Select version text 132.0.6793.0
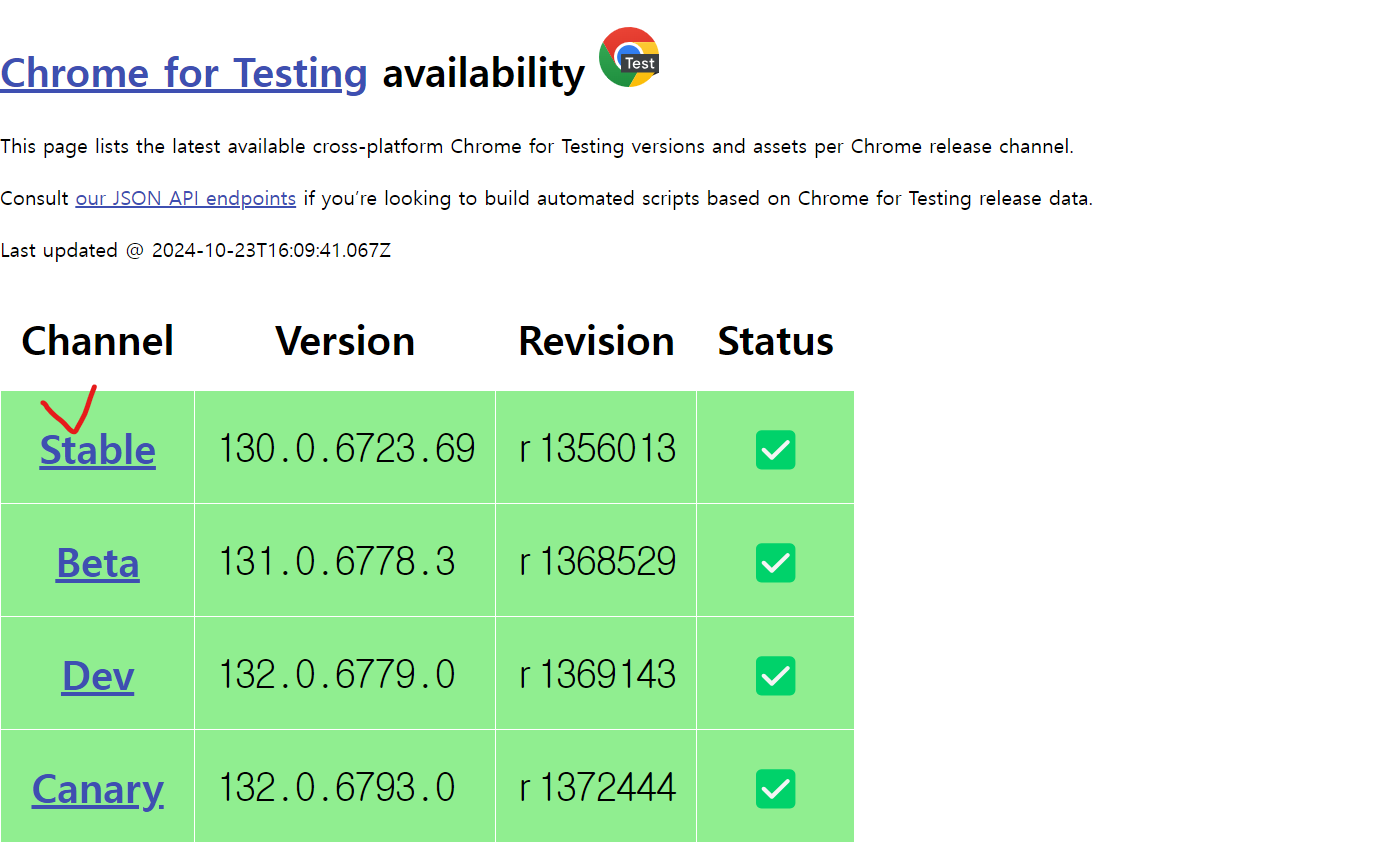This screenshot has width=1387, height=845. (337, 788)
